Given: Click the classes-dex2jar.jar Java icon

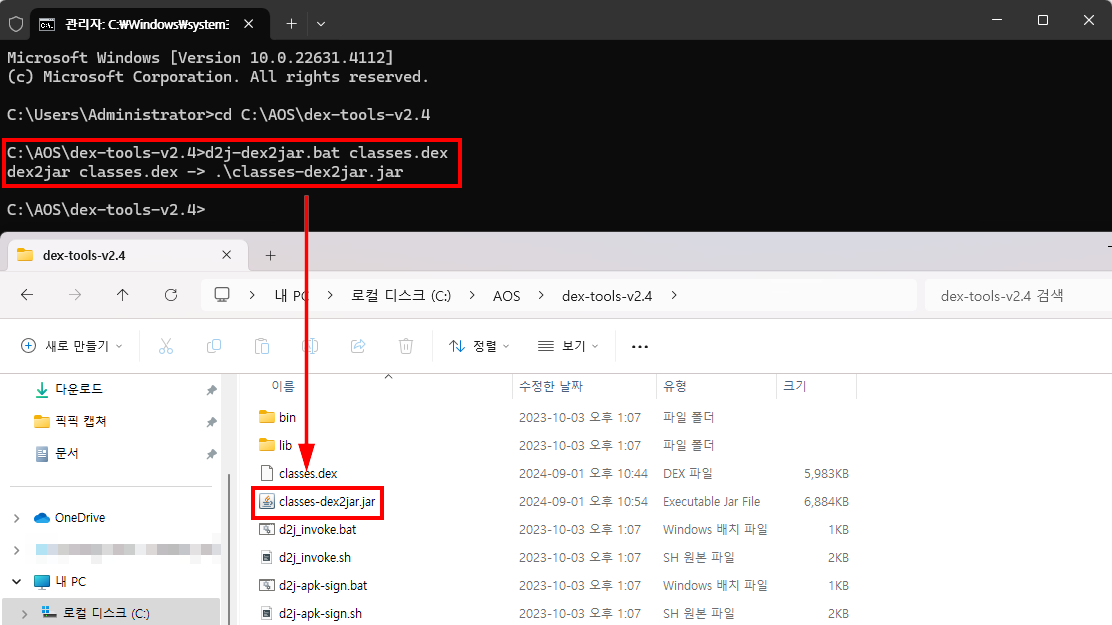Looking at the screenshot, I should (x=267, y=502).
